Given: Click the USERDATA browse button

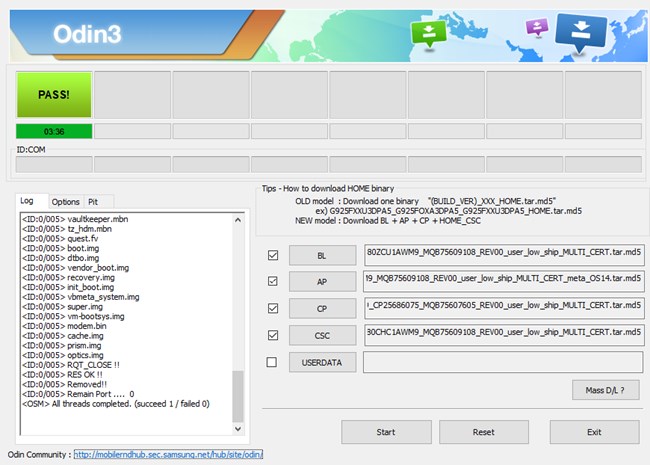Looking at the screenshot, I should click(x=322, y=363).
